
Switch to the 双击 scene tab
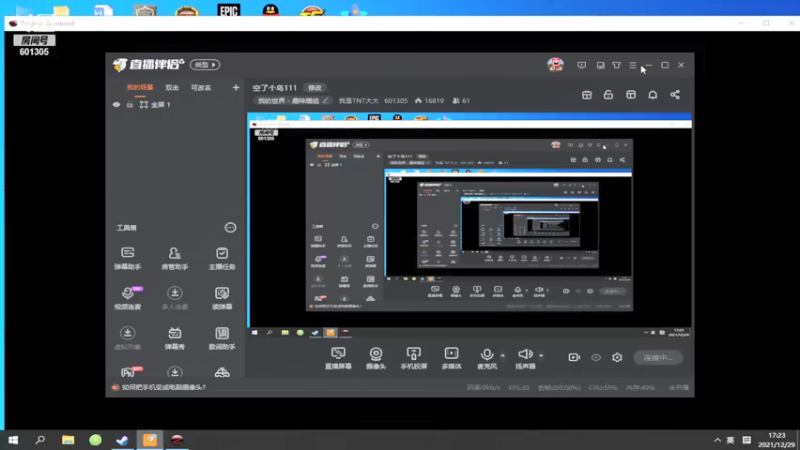coord(172,88)
